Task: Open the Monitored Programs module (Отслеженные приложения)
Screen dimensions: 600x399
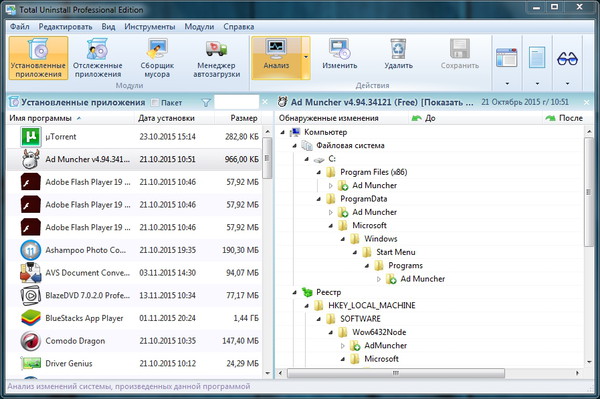Action: [x=97, y=58]
